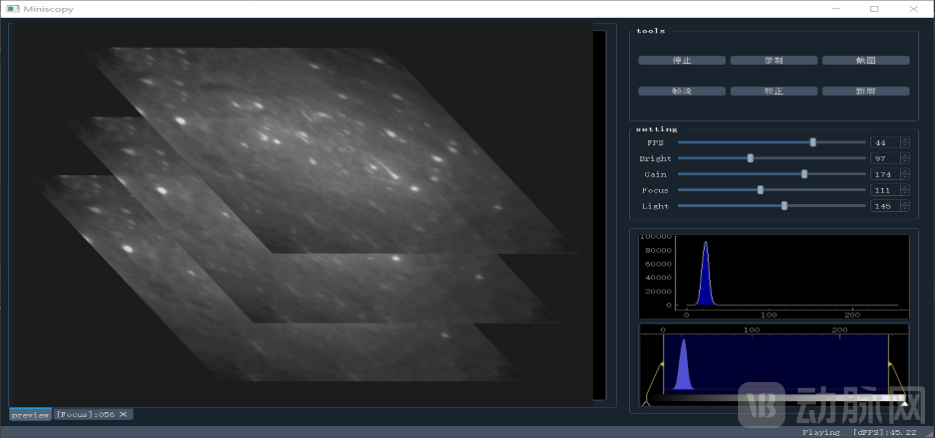The height and width of the screenshot is (438, 935).
Task: Select the [Focus]:056 tab
Action: coord(85,414)
